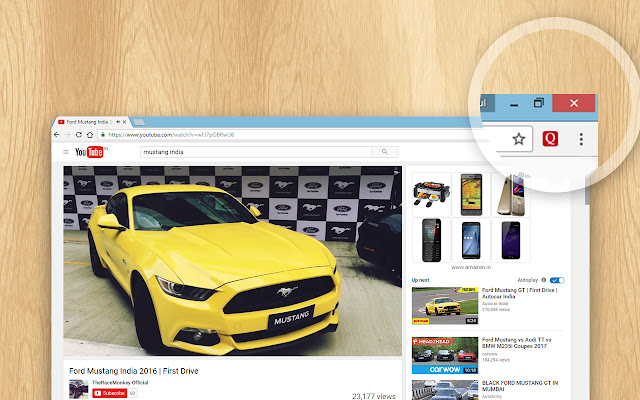
Task: Mute tab via speaker icon on tab
Action: pos(118,122)
